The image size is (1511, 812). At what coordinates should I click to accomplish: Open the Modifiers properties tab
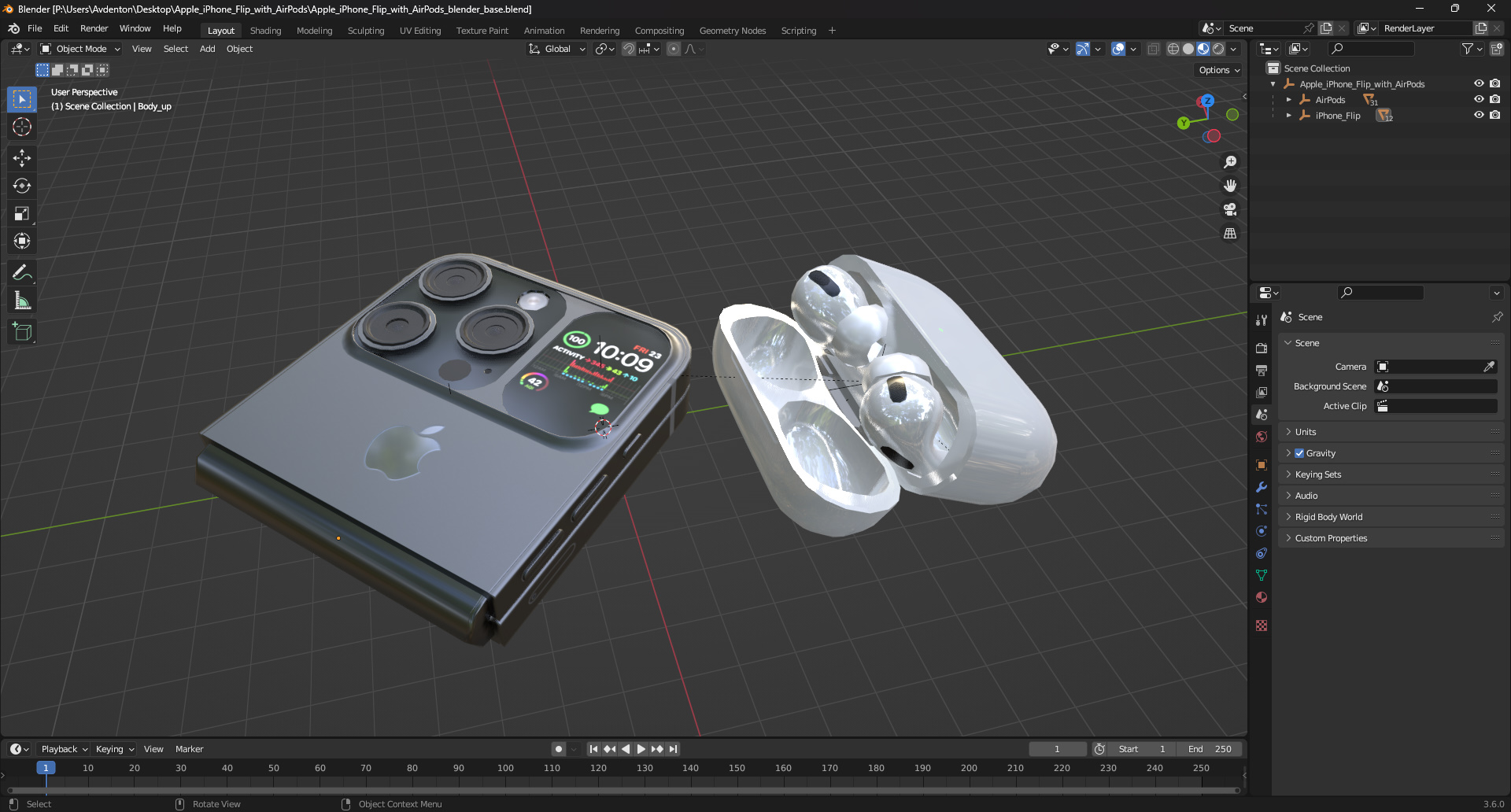click(1262, 487)
